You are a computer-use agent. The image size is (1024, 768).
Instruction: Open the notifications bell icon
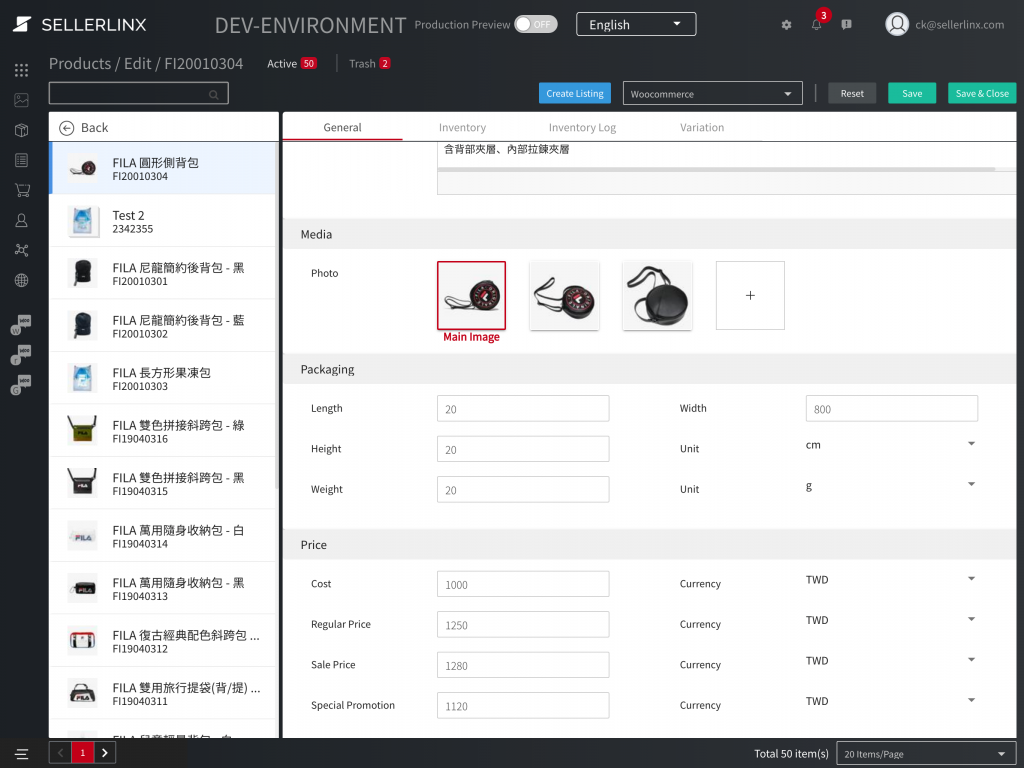[x=816, y=25]
